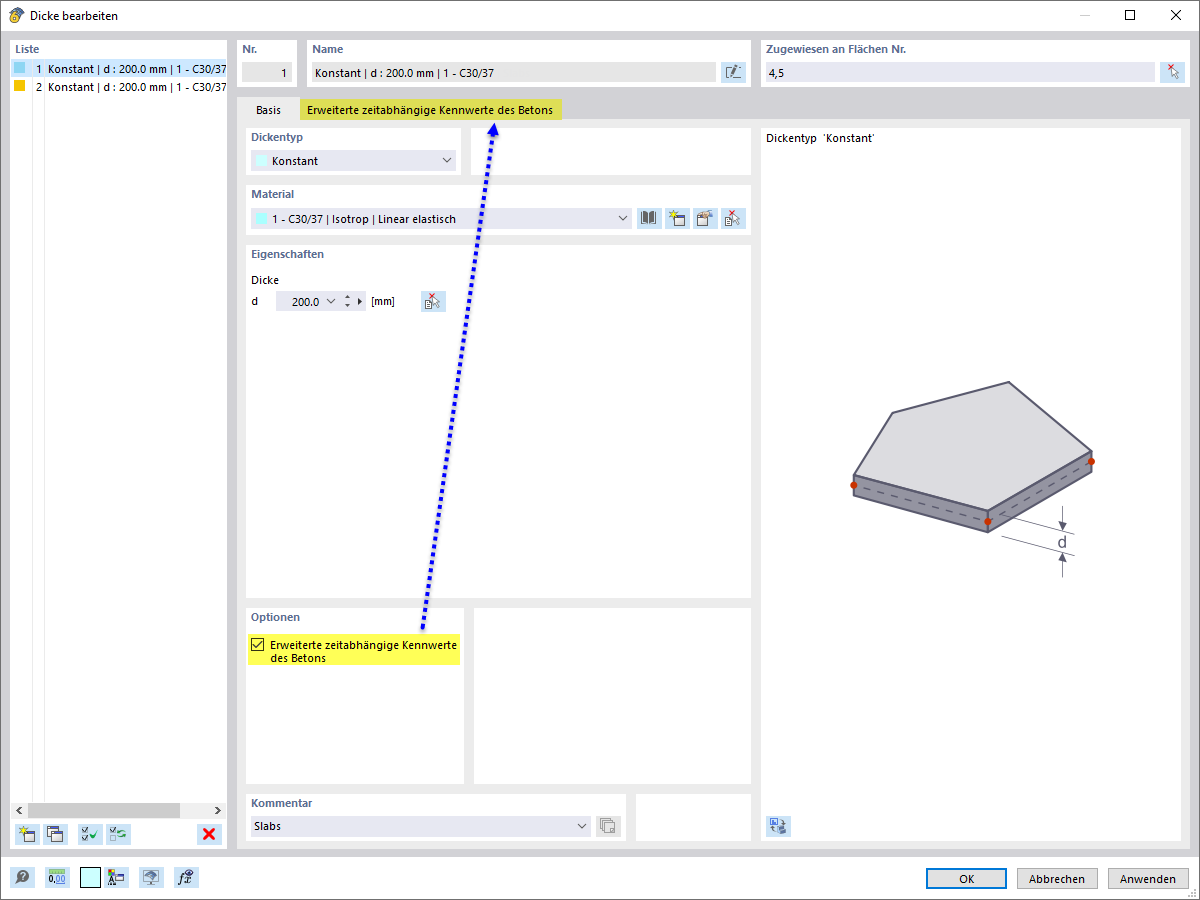
Task: Open Erweiterte zeitabhängige Kennwerte tab
Action: pos(430,109)
